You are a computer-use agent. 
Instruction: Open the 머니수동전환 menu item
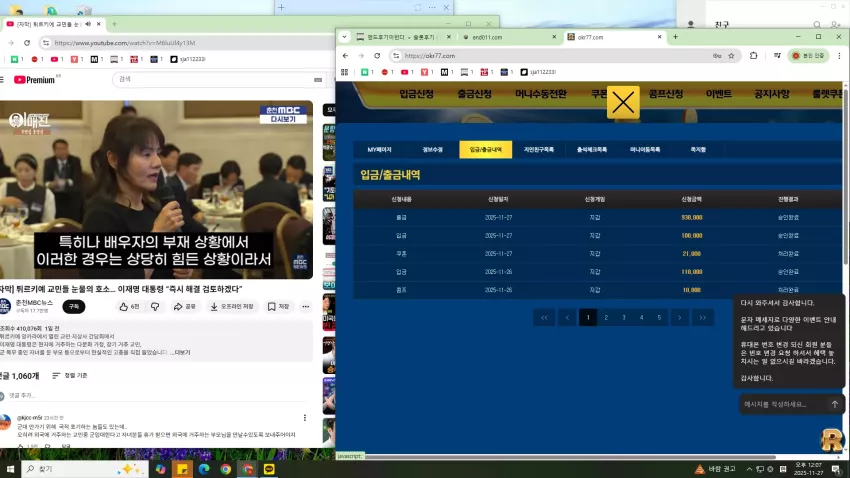[x=540, y=94]
